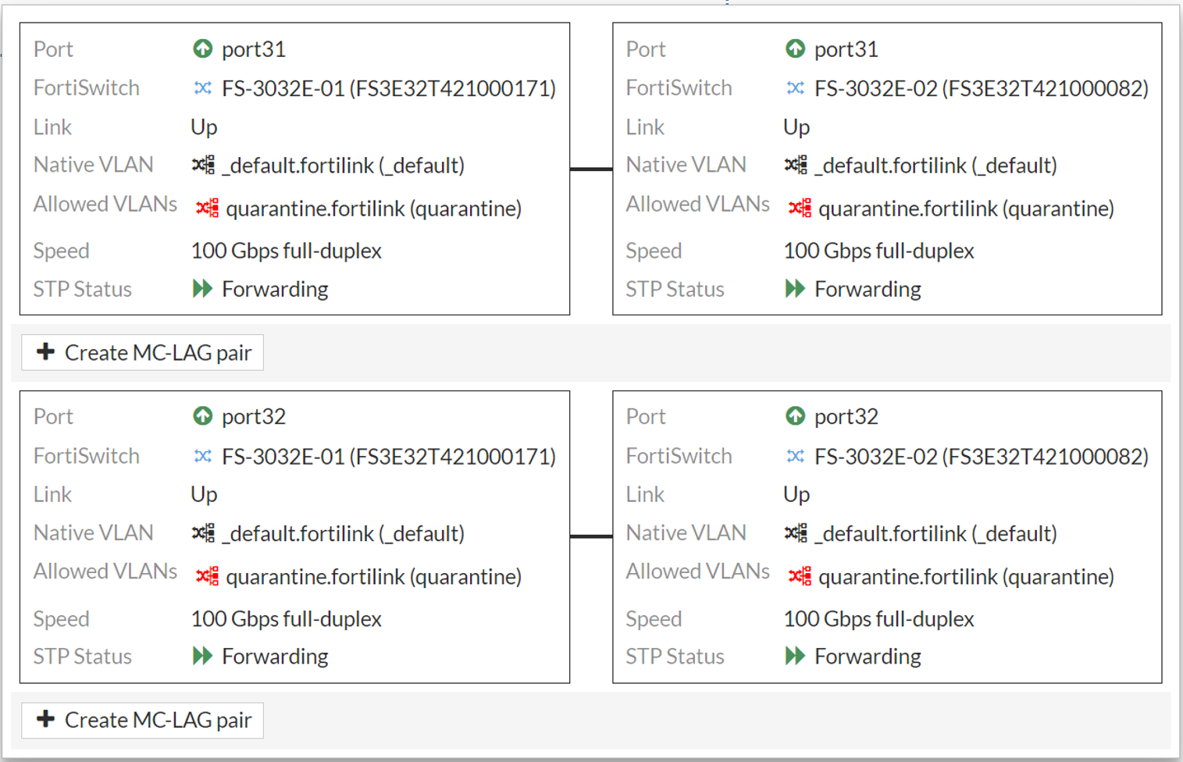1183x762 pixels.
Task: Click the upper Create MC-LAG pair button
Action: tap(141, 352)
